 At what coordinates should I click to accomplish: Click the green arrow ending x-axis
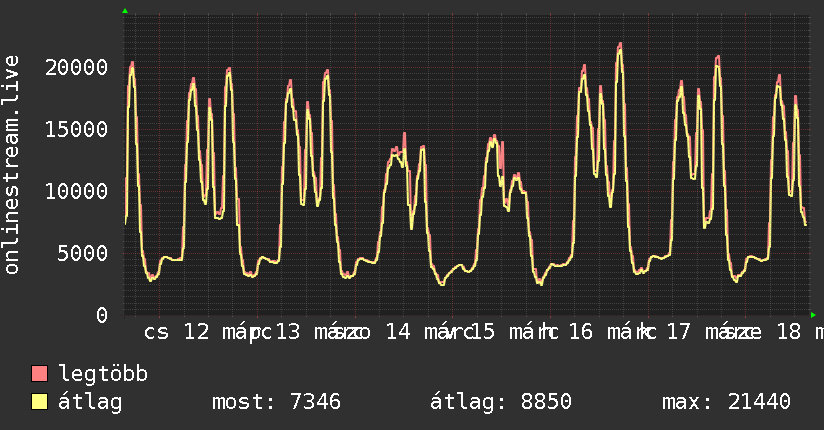click(x=813, y=315)
